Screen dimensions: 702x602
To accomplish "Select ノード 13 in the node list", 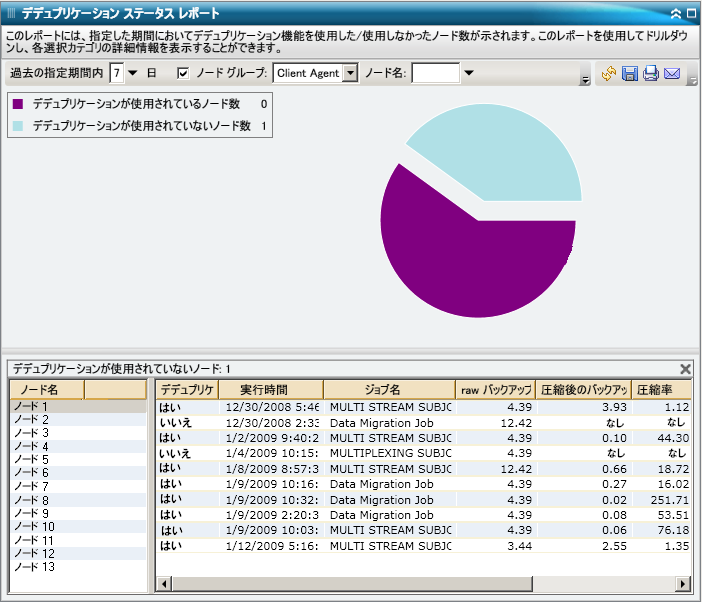I will click(33, 567).
